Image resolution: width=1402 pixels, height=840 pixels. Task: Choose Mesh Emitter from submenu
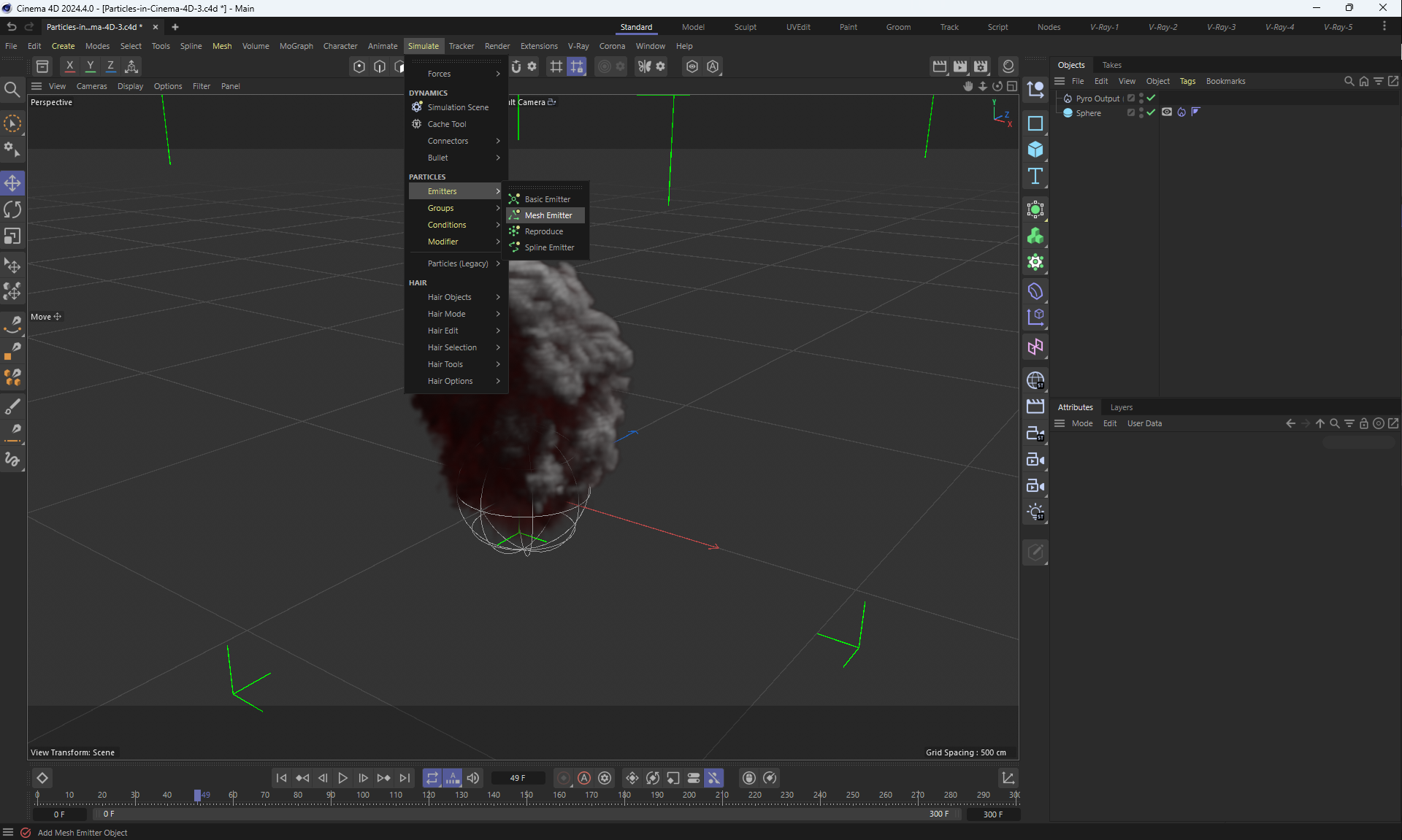click(548, 215)
